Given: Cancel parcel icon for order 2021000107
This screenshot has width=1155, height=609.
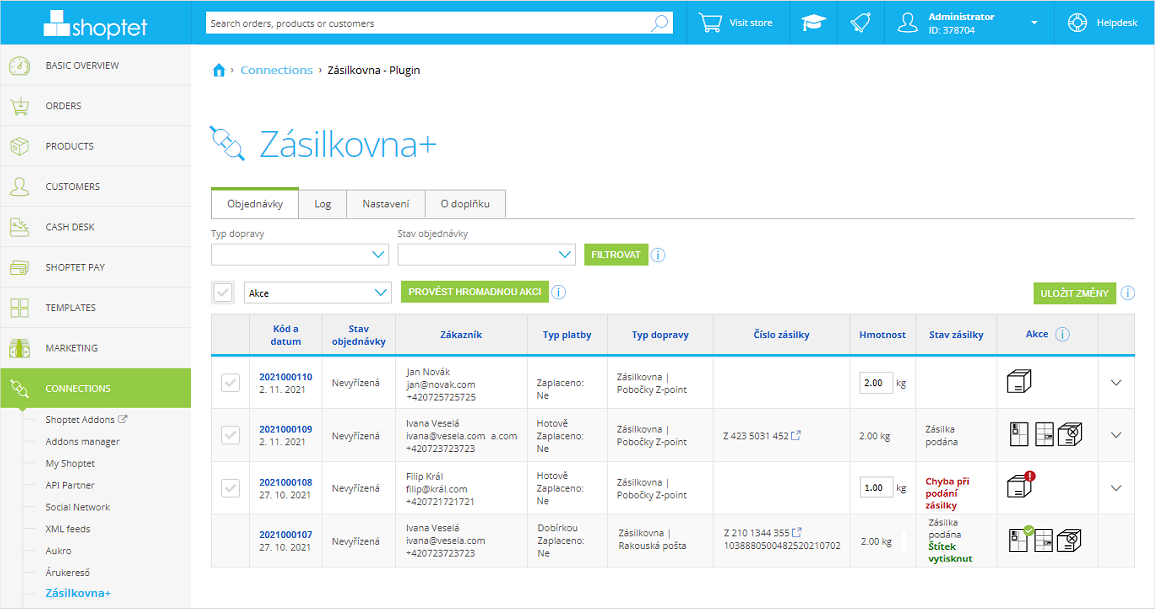Looking at the screenshot, I should pos(1070,541).
